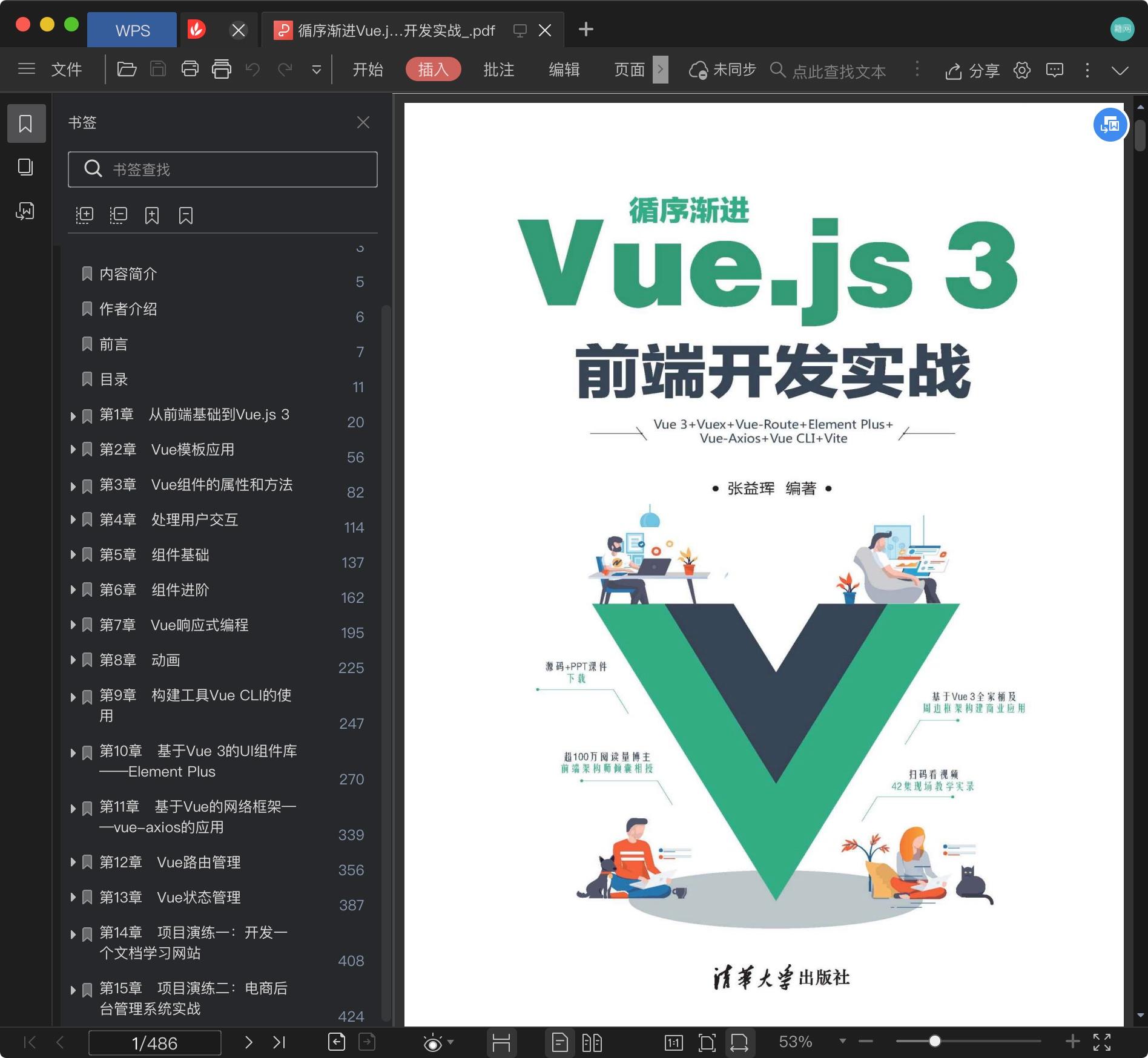Image resolution: width=1148 pixels, height=1058 pixels.
Task: Toggle single page view
Action: [x=560, y=1042]
